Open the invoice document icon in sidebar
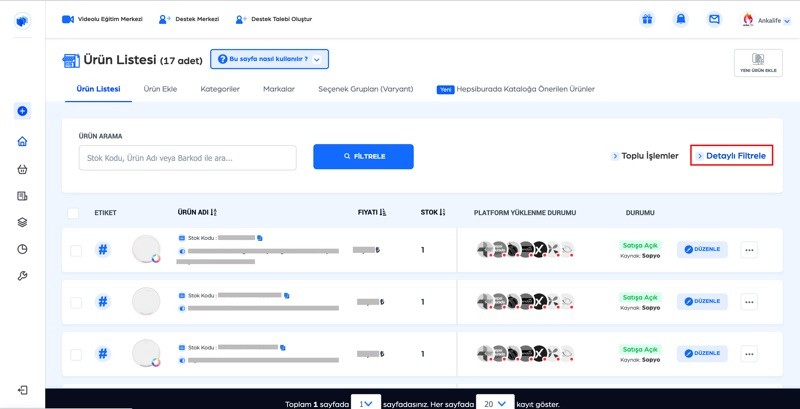This screenshot has height=409, width=800. [x=22, y=196]
